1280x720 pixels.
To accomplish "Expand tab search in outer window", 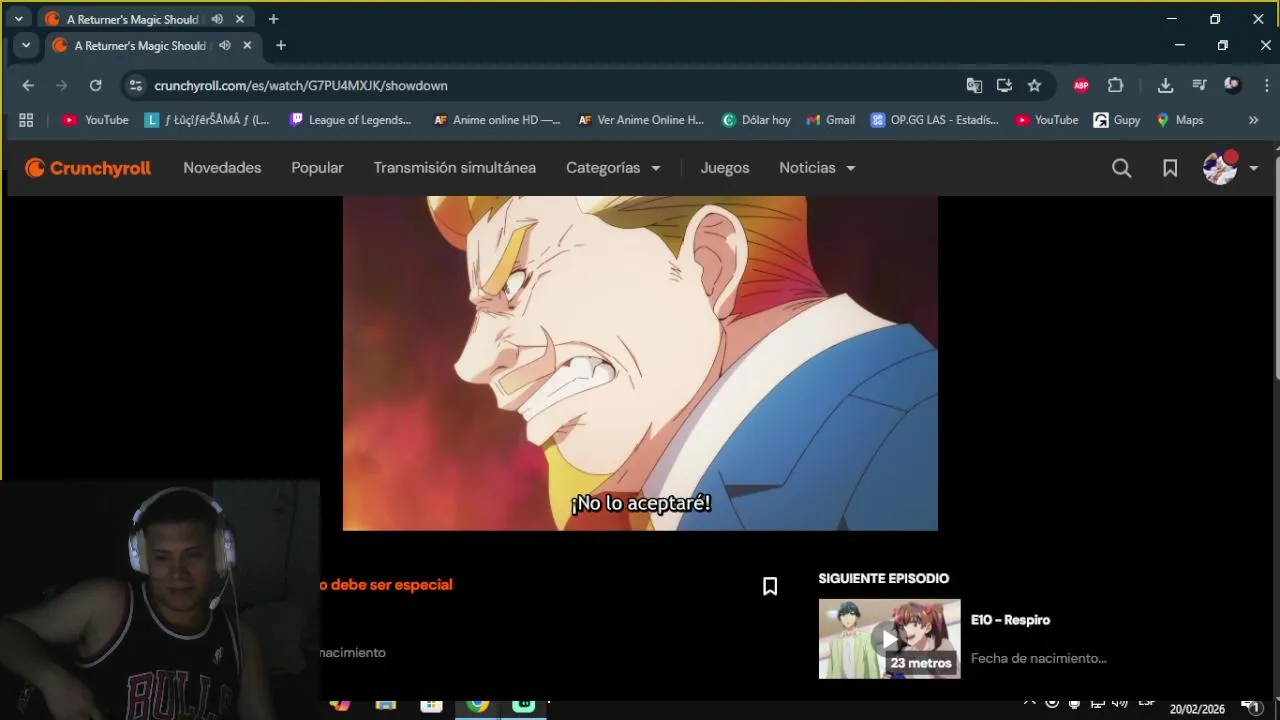I will pyautogui.click(x=18, y=19).
